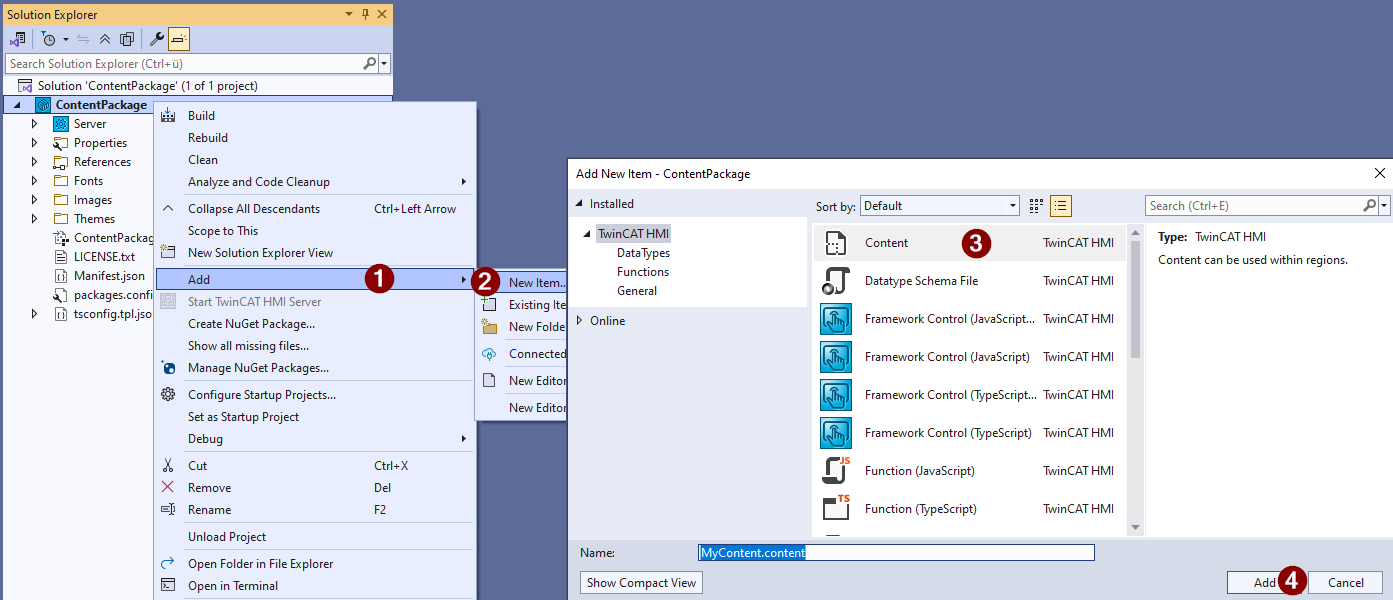Select Manage NuGet Packages menu entry
Image resolution: width=1393 pixels, height=600 pixels.
pos(258,368)
